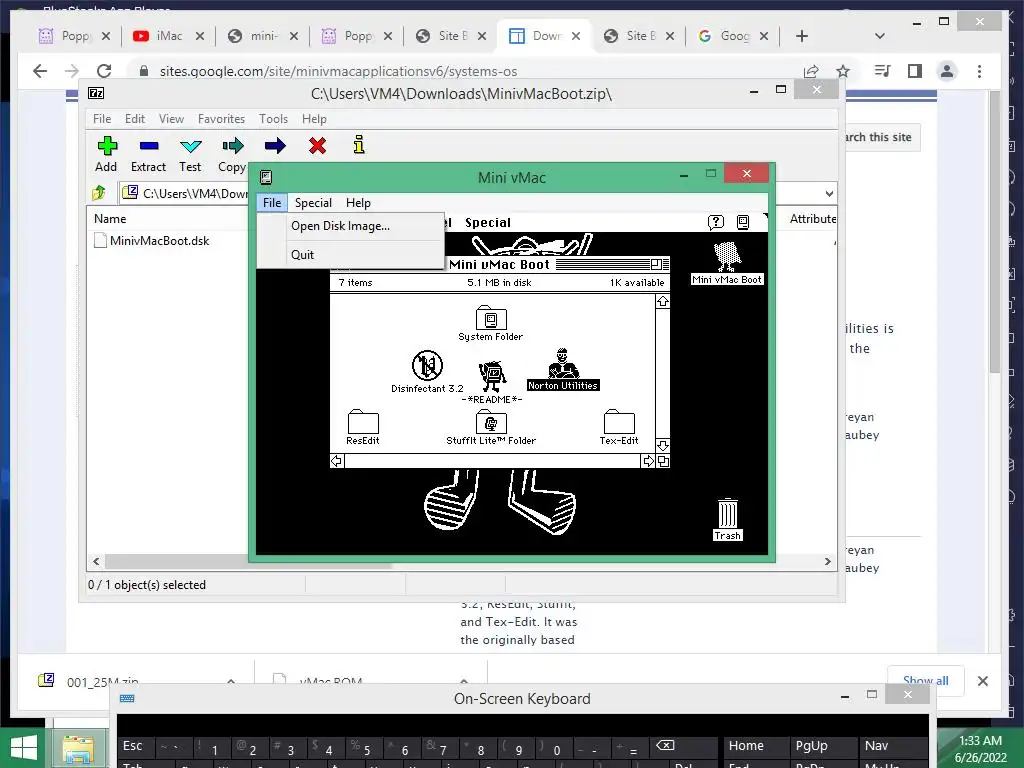Open the 7-Zip Favorites menu
This screenshot has height=768, width=1024.
click(x=221, y=119)
